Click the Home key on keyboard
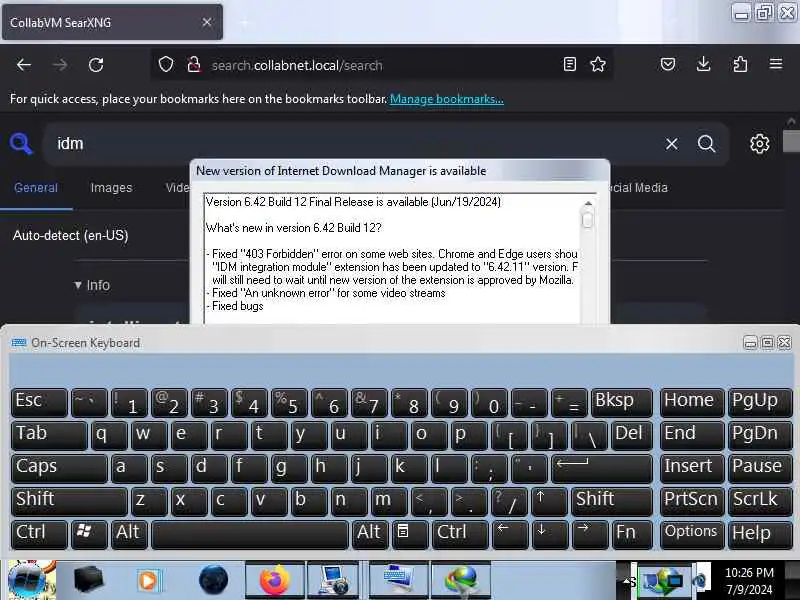The image size is (800, 600). click(x=692, y=402)
